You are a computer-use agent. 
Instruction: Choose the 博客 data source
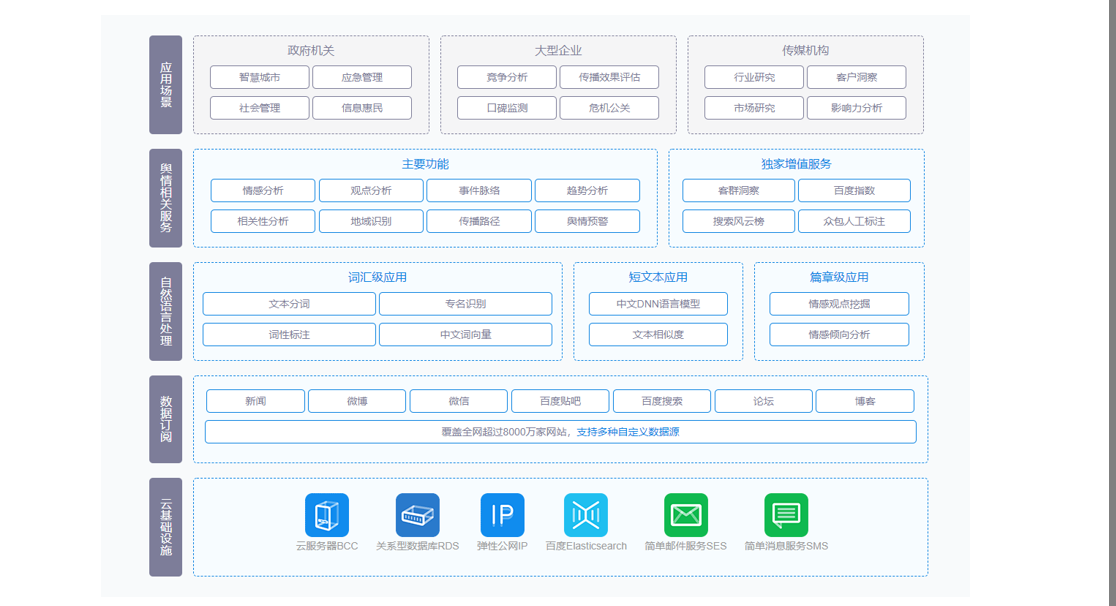(x=865, y=401)
